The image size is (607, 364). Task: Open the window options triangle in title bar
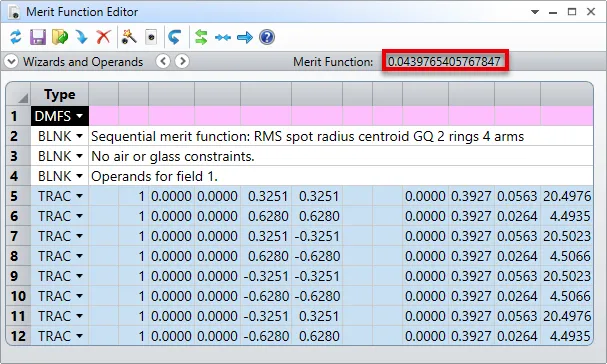(535, 12)
